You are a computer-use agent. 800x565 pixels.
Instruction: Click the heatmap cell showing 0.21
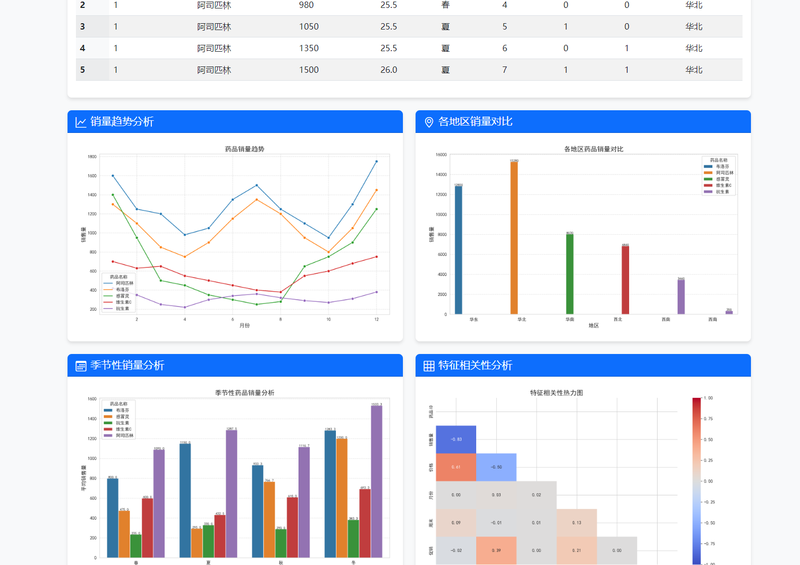(x=577, y=550)
